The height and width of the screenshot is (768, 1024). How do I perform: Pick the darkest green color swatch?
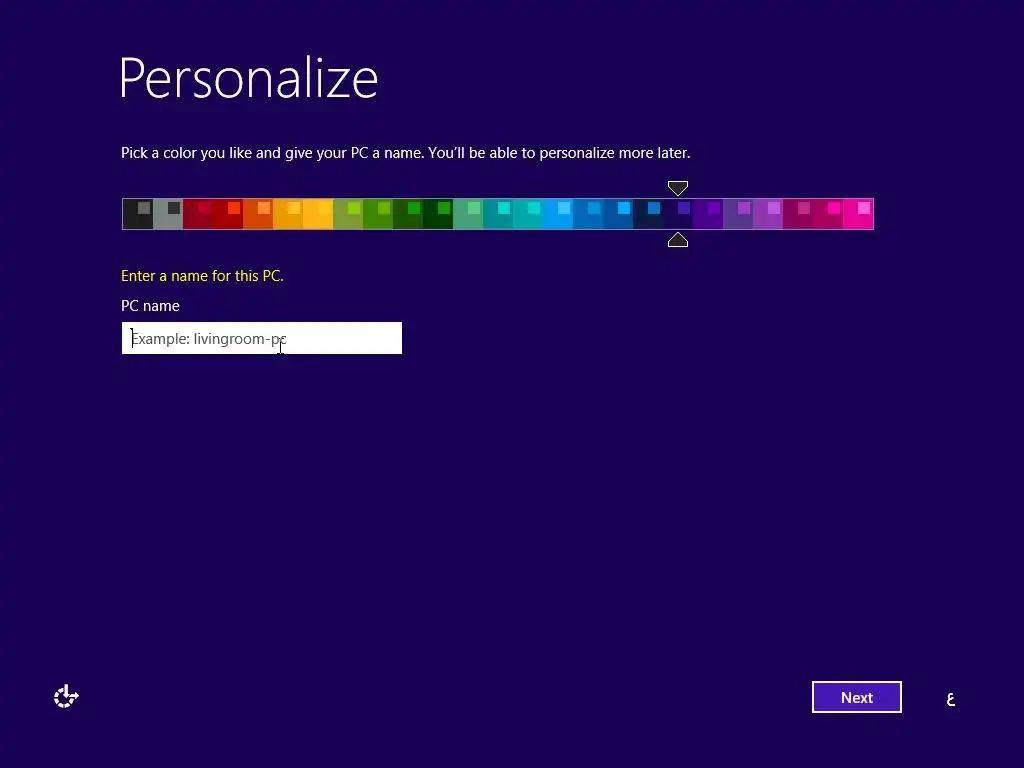pos(438,214)
